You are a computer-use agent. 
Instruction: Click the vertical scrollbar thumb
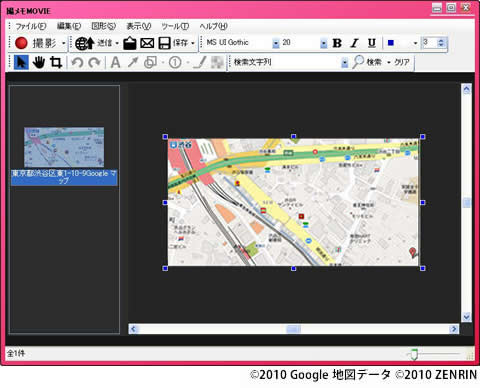[x=466, y=203]
